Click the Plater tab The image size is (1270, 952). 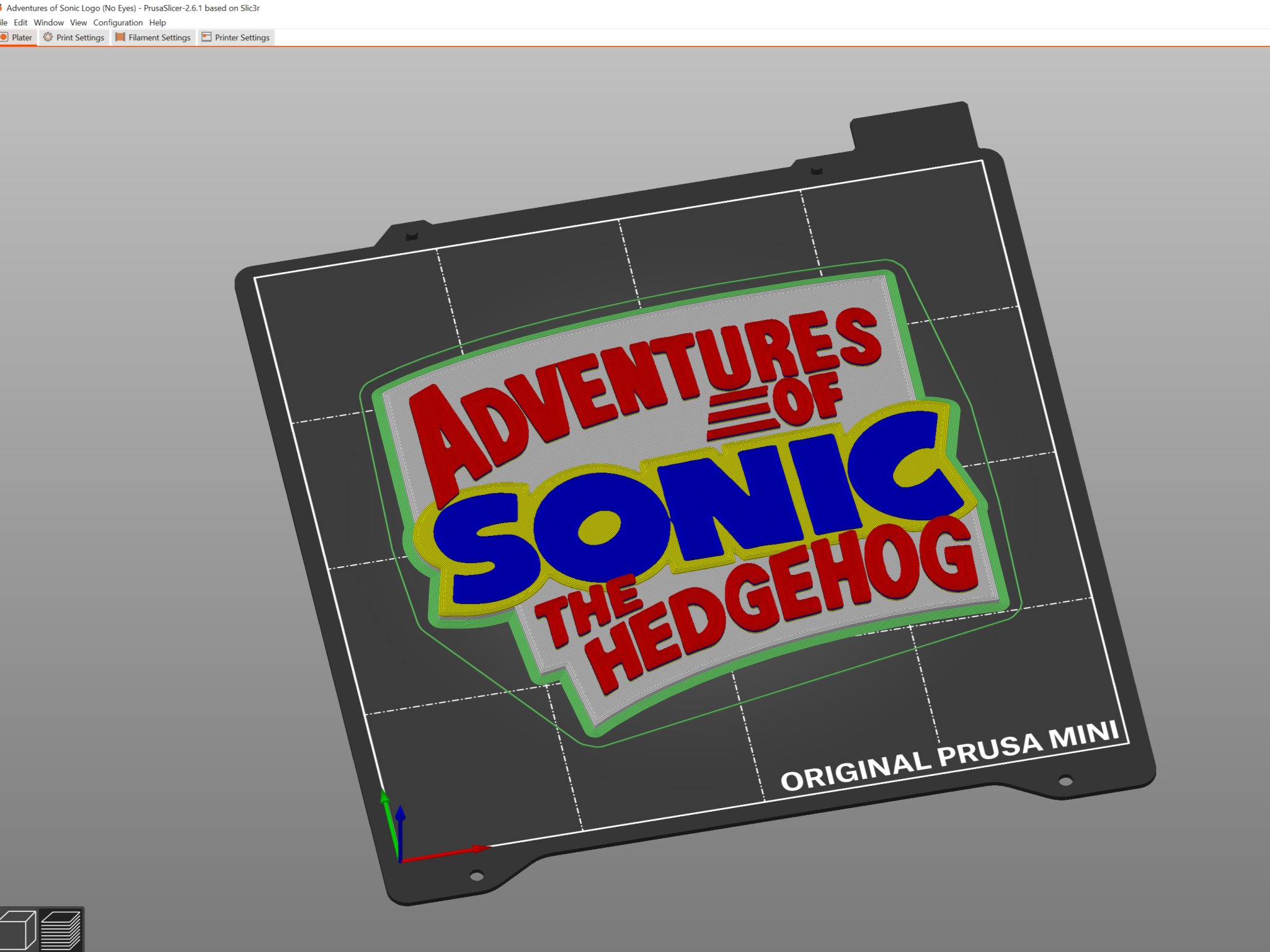pos(22,37)
